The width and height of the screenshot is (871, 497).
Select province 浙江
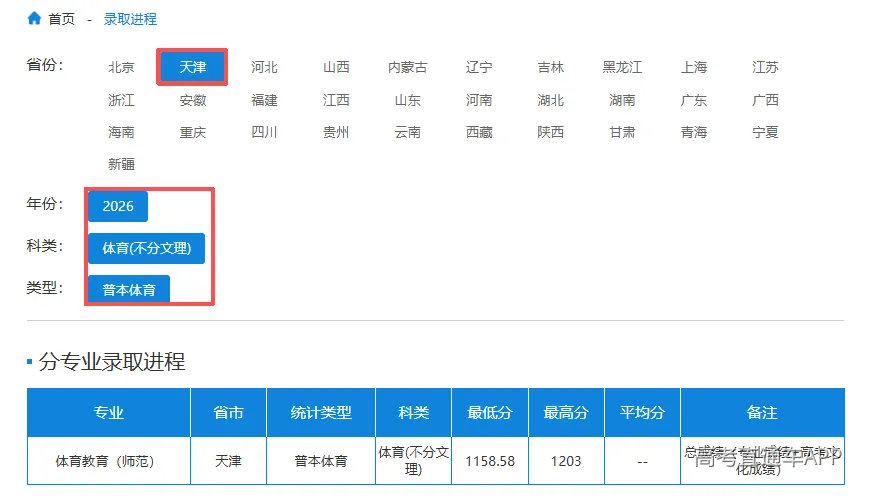(121, 100)
